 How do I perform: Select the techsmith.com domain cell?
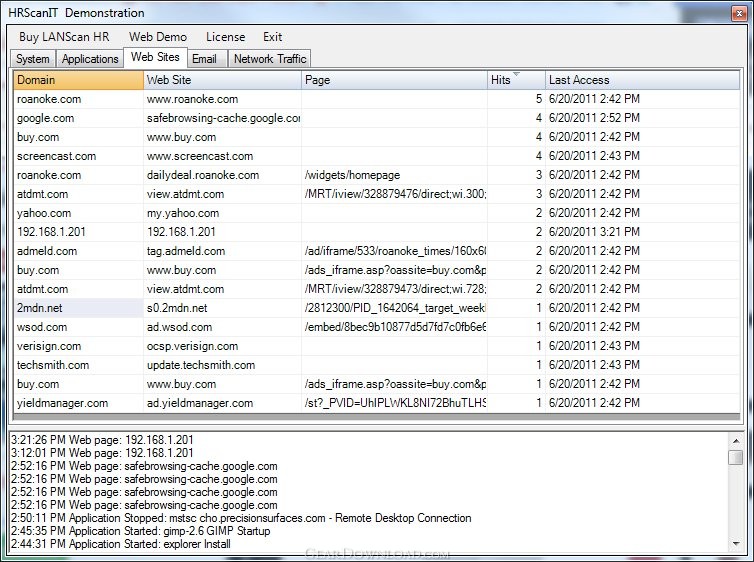[x=78, y=365]
